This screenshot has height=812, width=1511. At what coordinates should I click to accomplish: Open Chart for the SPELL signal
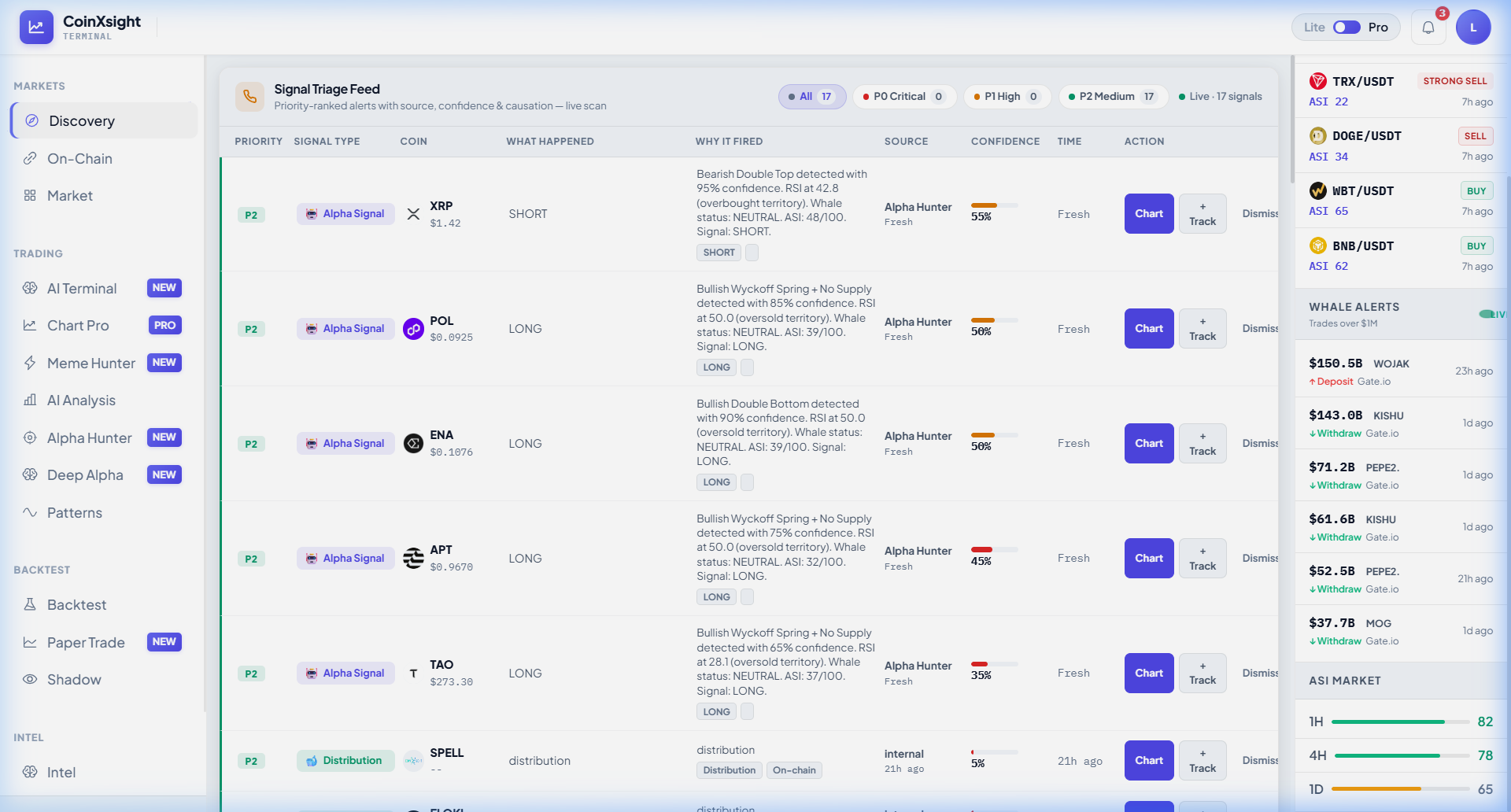click(x=1149, y=760)
